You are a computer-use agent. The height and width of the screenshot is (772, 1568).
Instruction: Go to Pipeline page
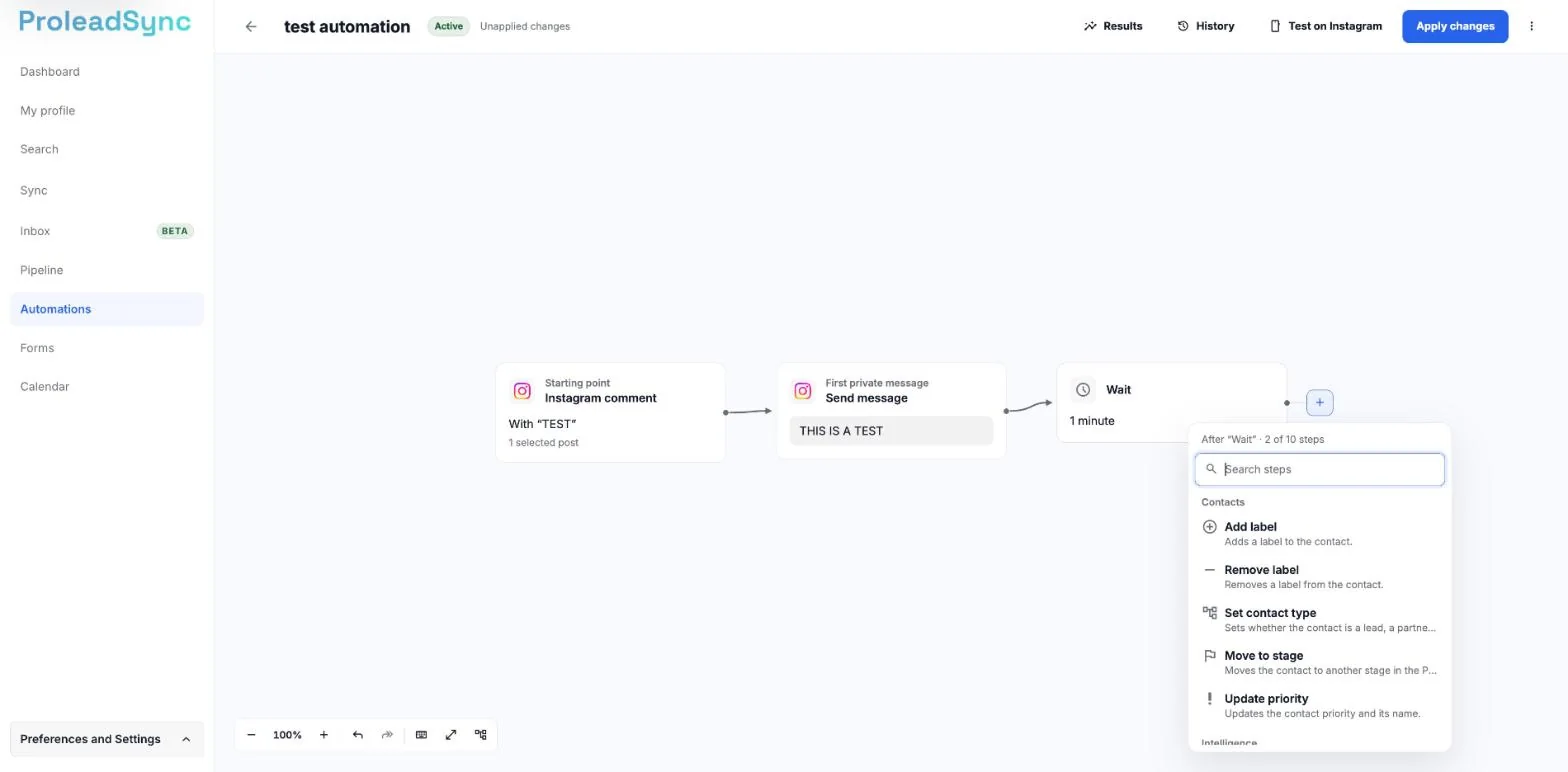pos(41,270)
